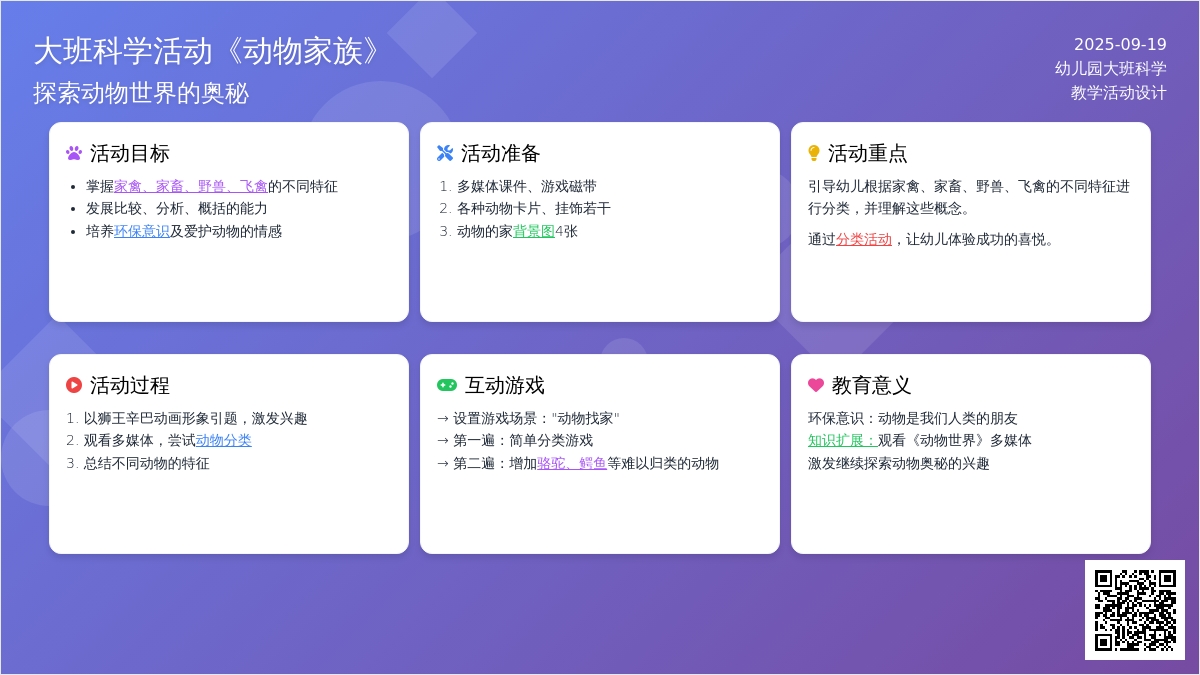Screen dimensions: 1200x675
Task: Click the pink heart icon beside 教育意义
Action: 816,385
